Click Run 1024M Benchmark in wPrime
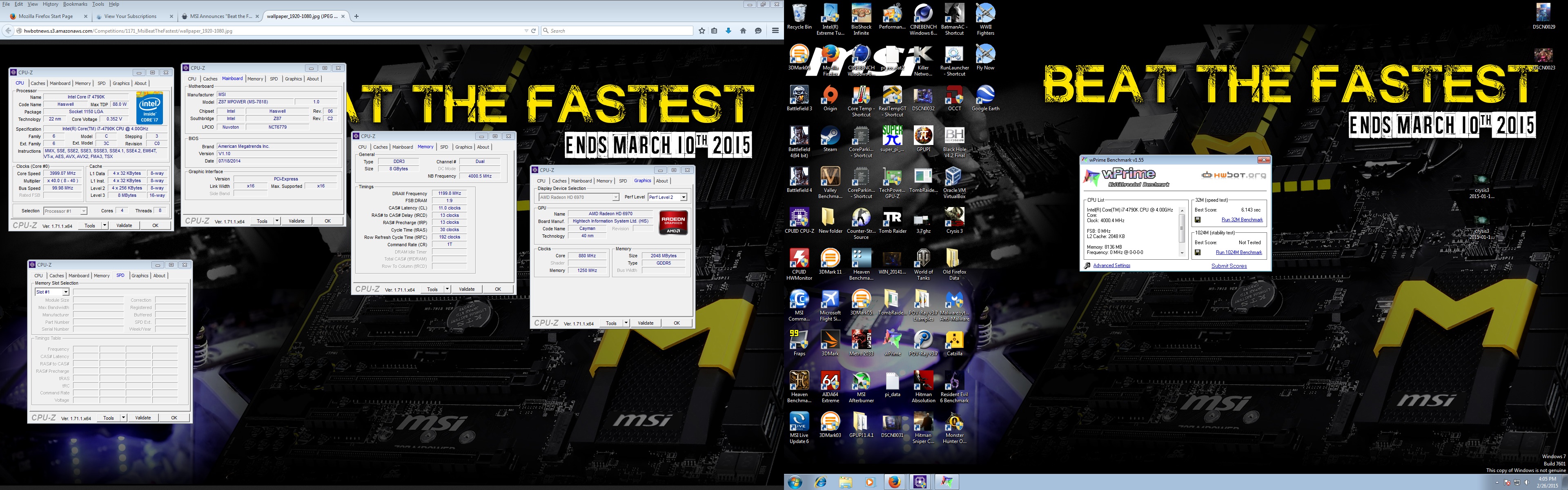 point(1239,253)
